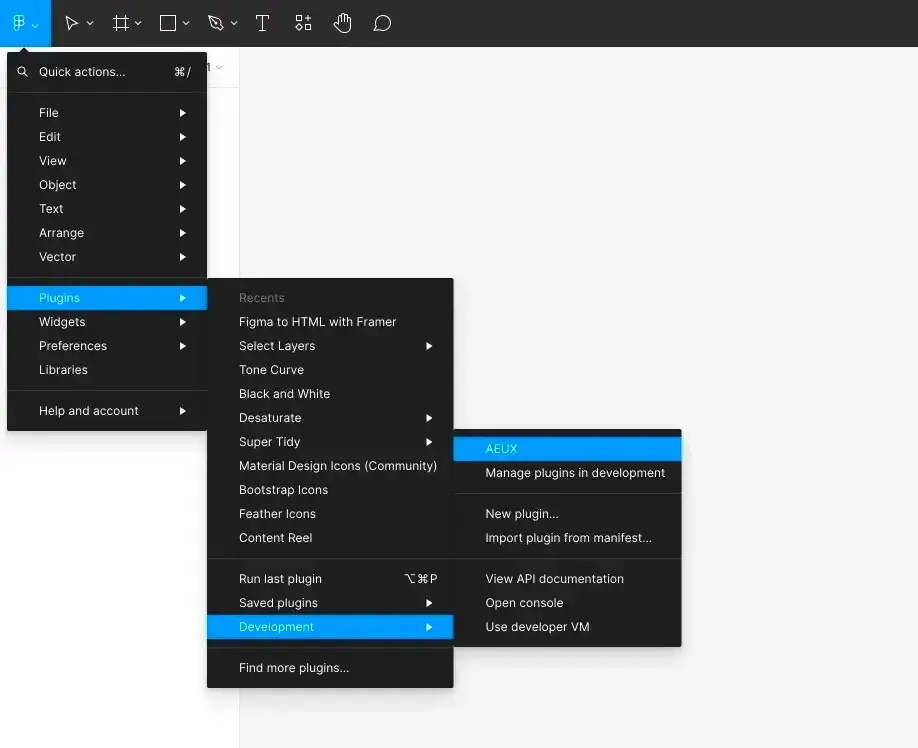Run the Feather Icons plugin
Screen dimensions: 918x748
tap(330, 514)
